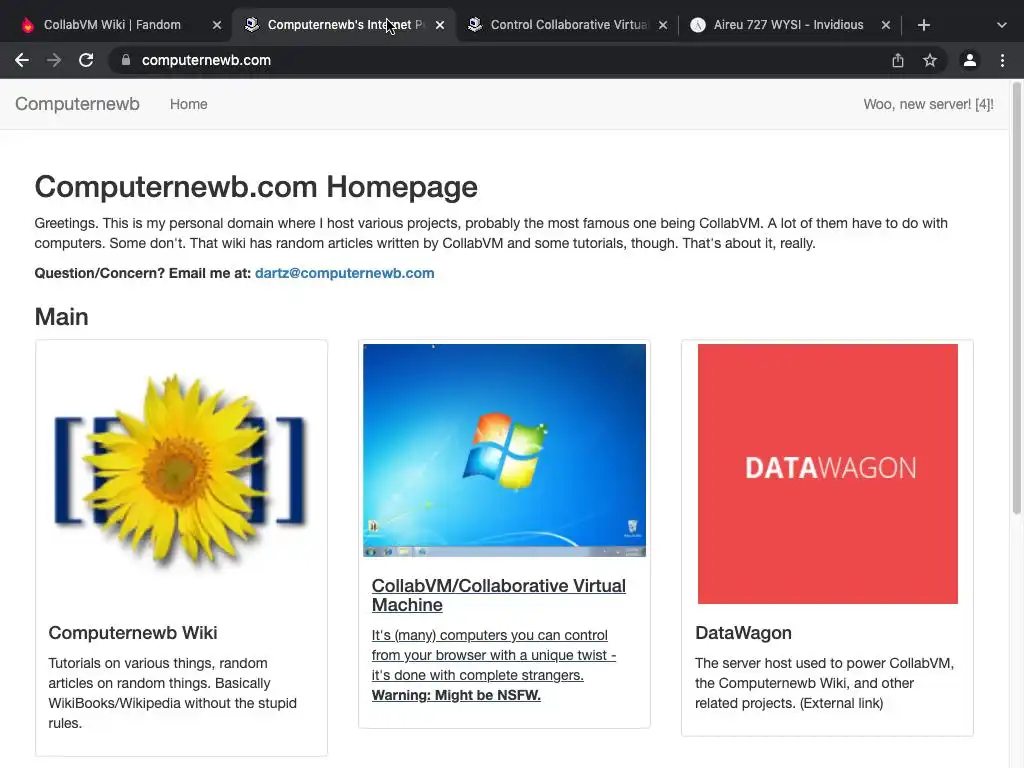Close the Aireu 727 WYSI tab
The width and height of the screenshot is (1024, 768).
click(x=886, y=25)
